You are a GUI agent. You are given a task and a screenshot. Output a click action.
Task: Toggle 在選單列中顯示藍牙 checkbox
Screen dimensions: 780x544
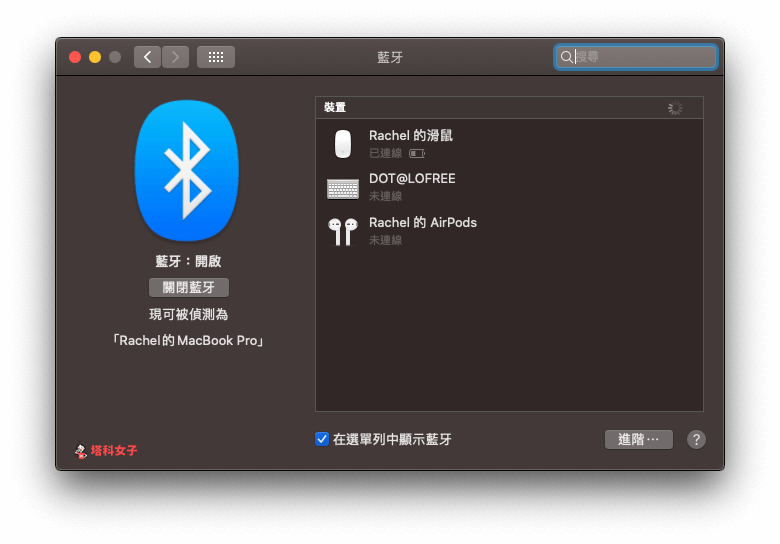(322, 439)
